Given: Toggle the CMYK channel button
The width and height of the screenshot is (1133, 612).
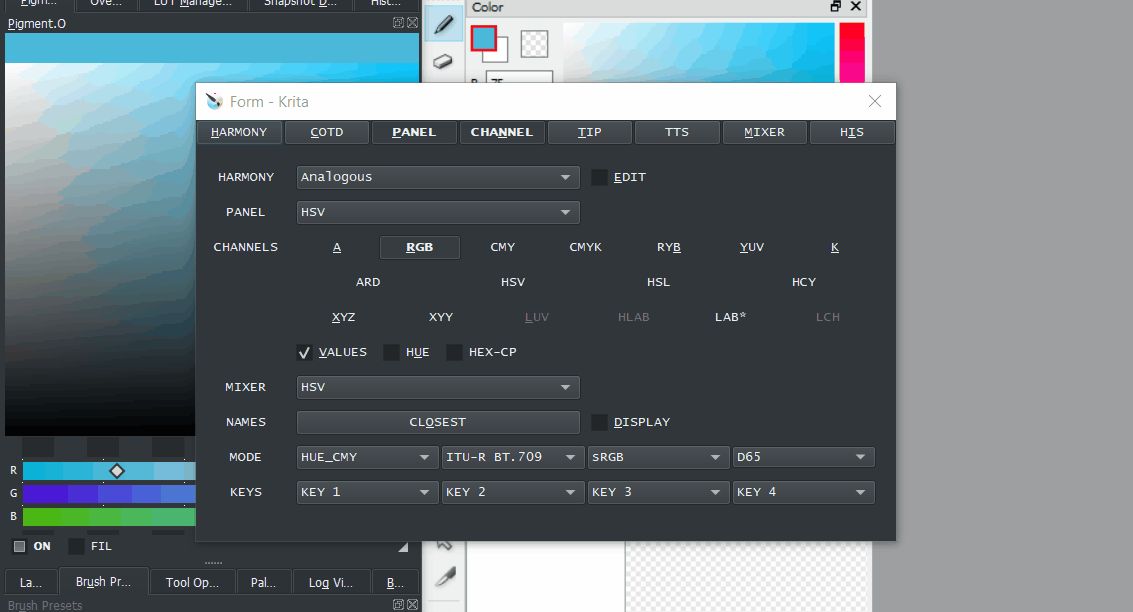Looking at the screenshot, I should (x=585, y=247).
